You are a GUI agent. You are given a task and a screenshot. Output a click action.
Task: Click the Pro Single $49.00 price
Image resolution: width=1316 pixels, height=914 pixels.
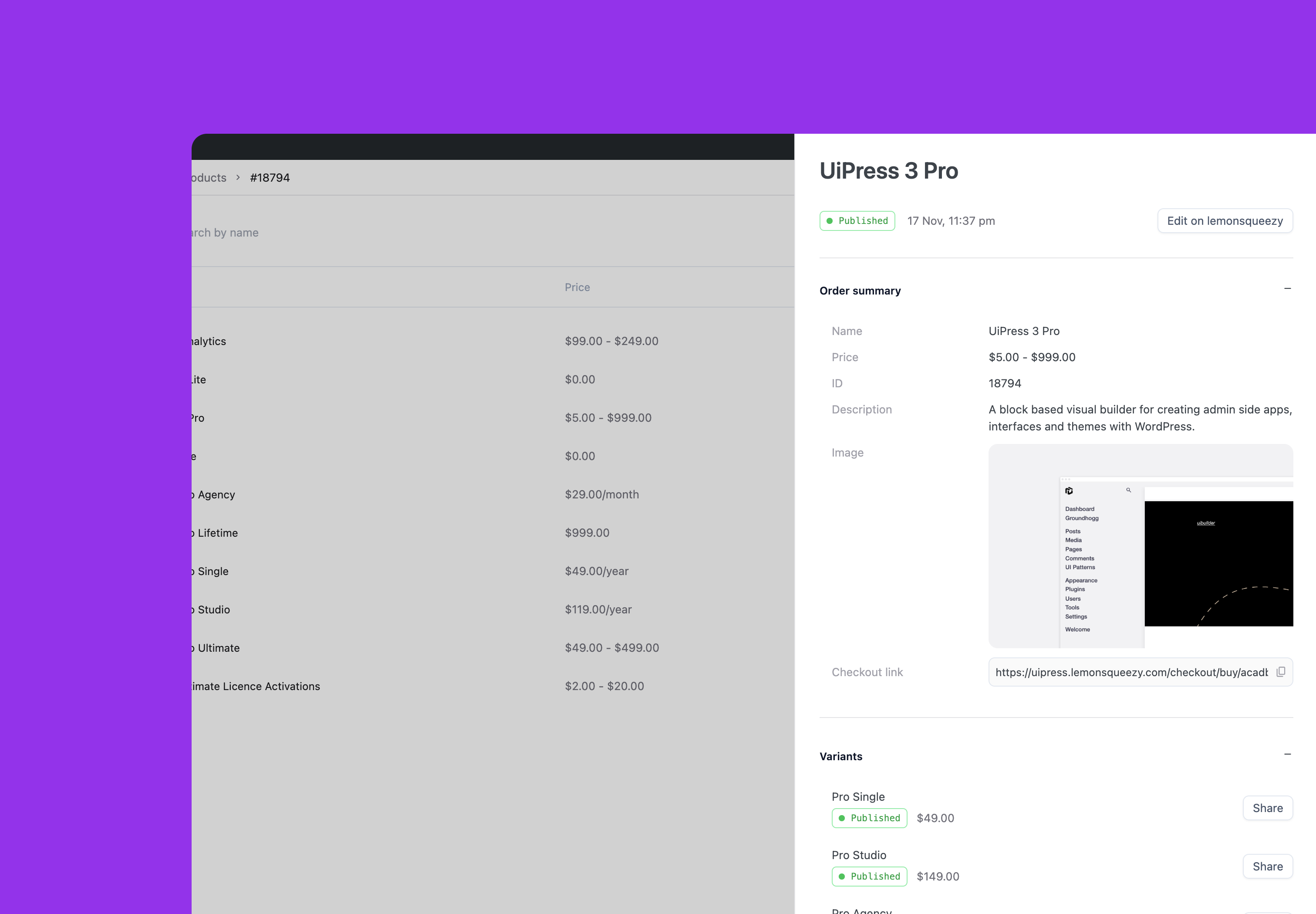click(x=935, y=818)
